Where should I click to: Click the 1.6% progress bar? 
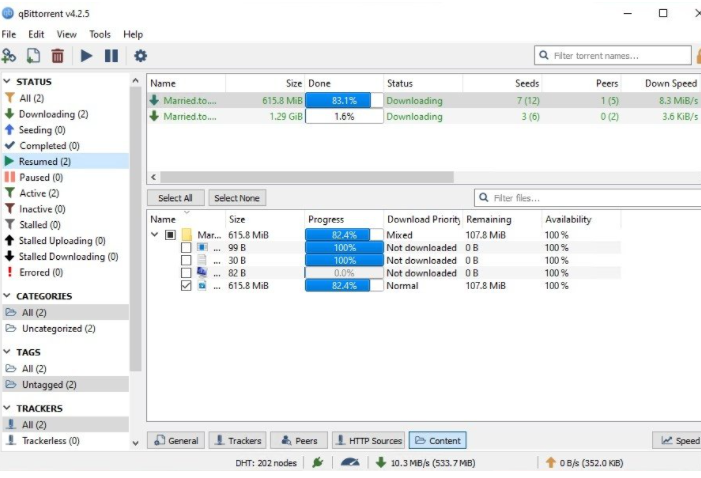344,116
